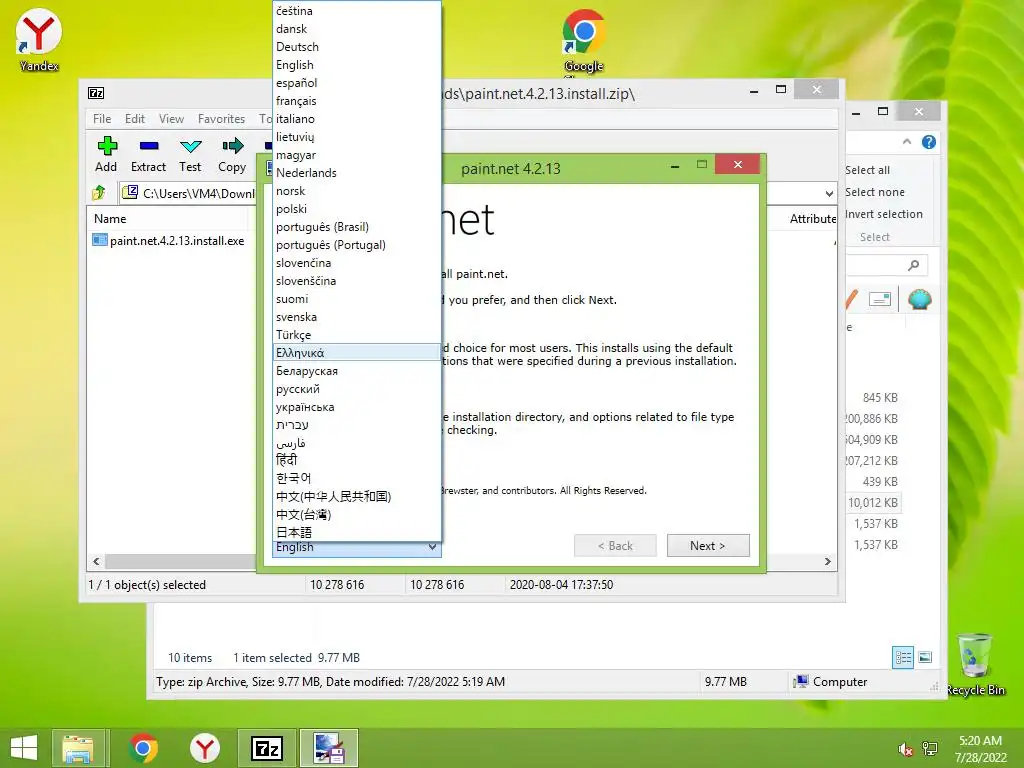Choose English from the language list
This screenshot has height=768, width=1024.
357,65
